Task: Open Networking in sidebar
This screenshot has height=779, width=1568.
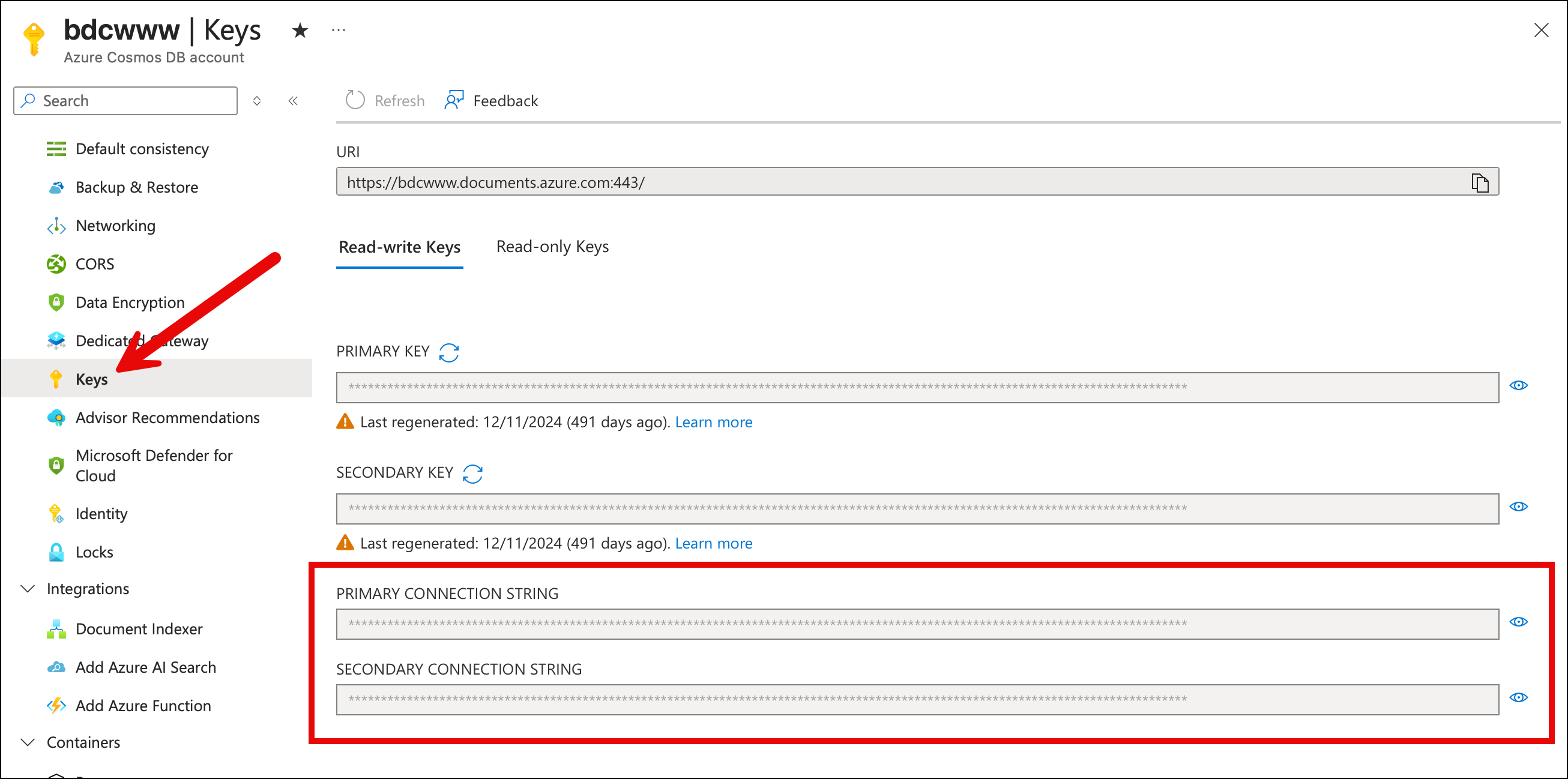Action: point(115,226)
